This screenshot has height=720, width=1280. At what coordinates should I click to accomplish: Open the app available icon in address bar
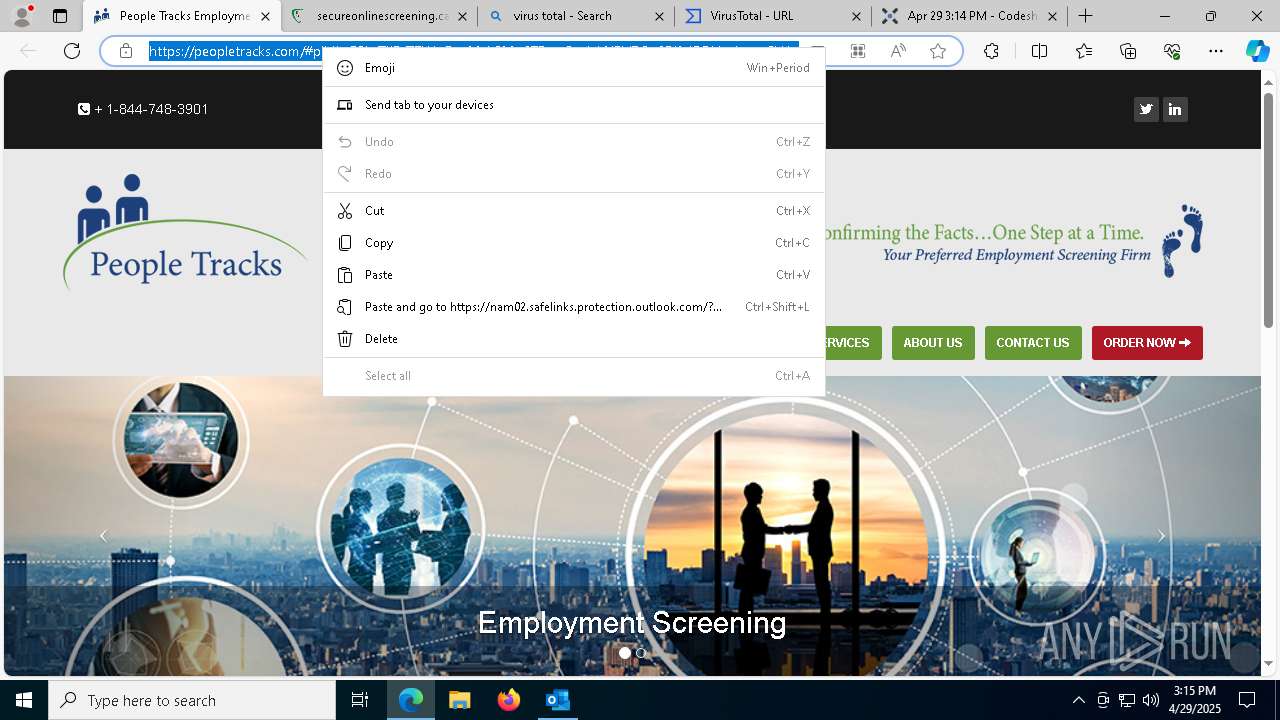tap(858, 51)
